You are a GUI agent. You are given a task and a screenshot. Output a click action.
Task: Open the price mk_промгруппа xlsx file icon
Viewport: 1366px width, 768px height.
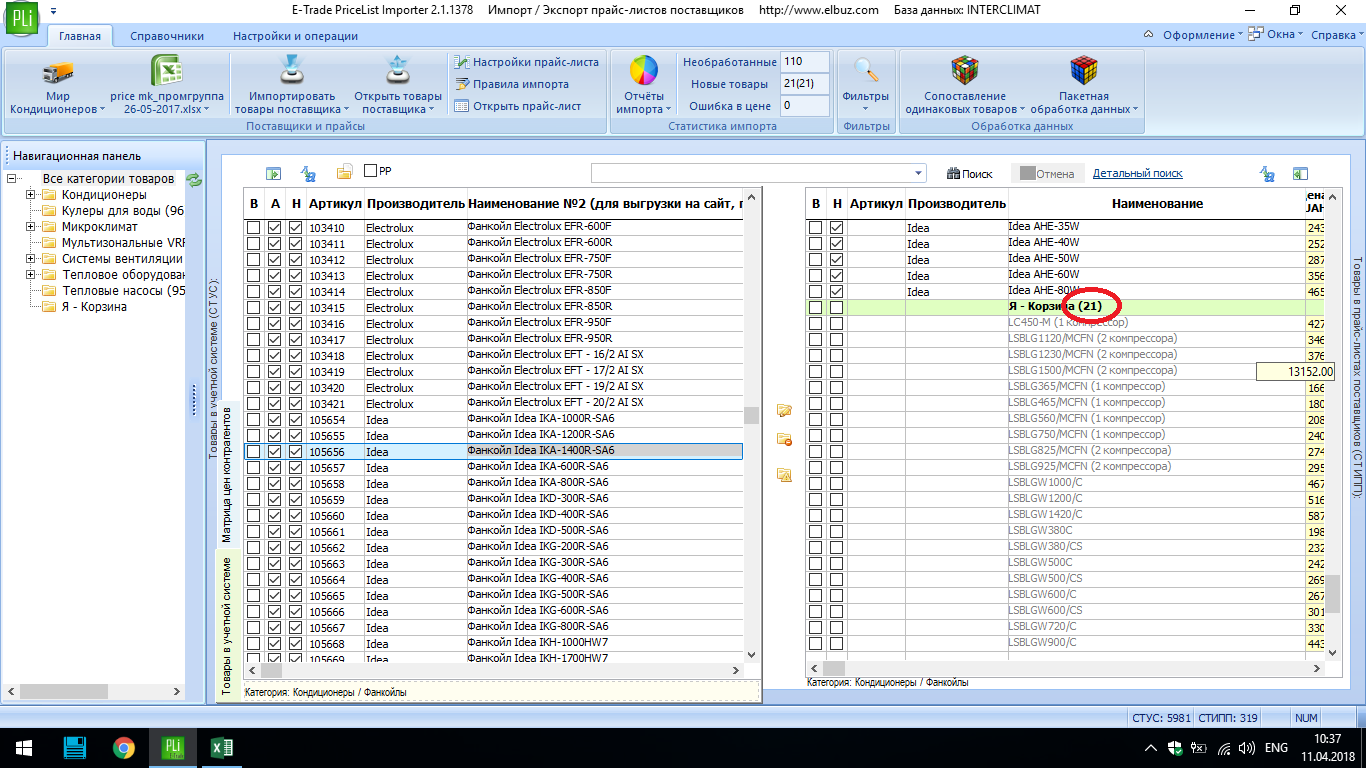[165, 71]
